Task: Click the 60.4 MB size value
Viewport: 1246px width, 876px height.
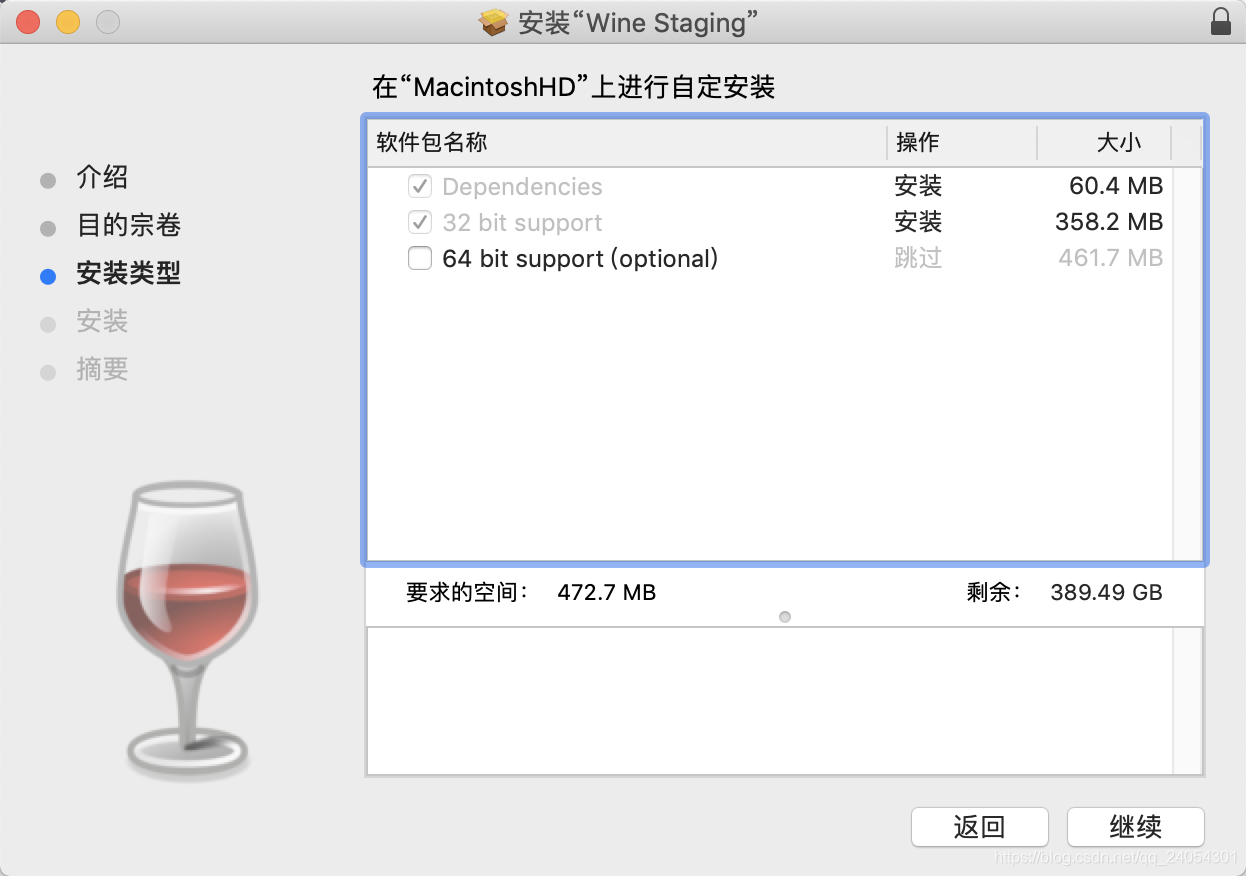Action: pos(1116,187)
